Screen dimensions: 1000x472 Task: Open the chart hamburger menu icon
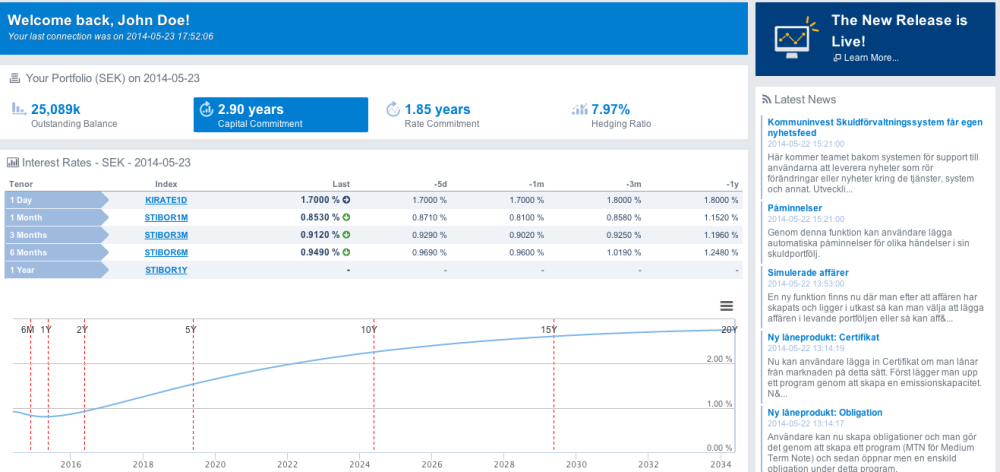point(726,306)
